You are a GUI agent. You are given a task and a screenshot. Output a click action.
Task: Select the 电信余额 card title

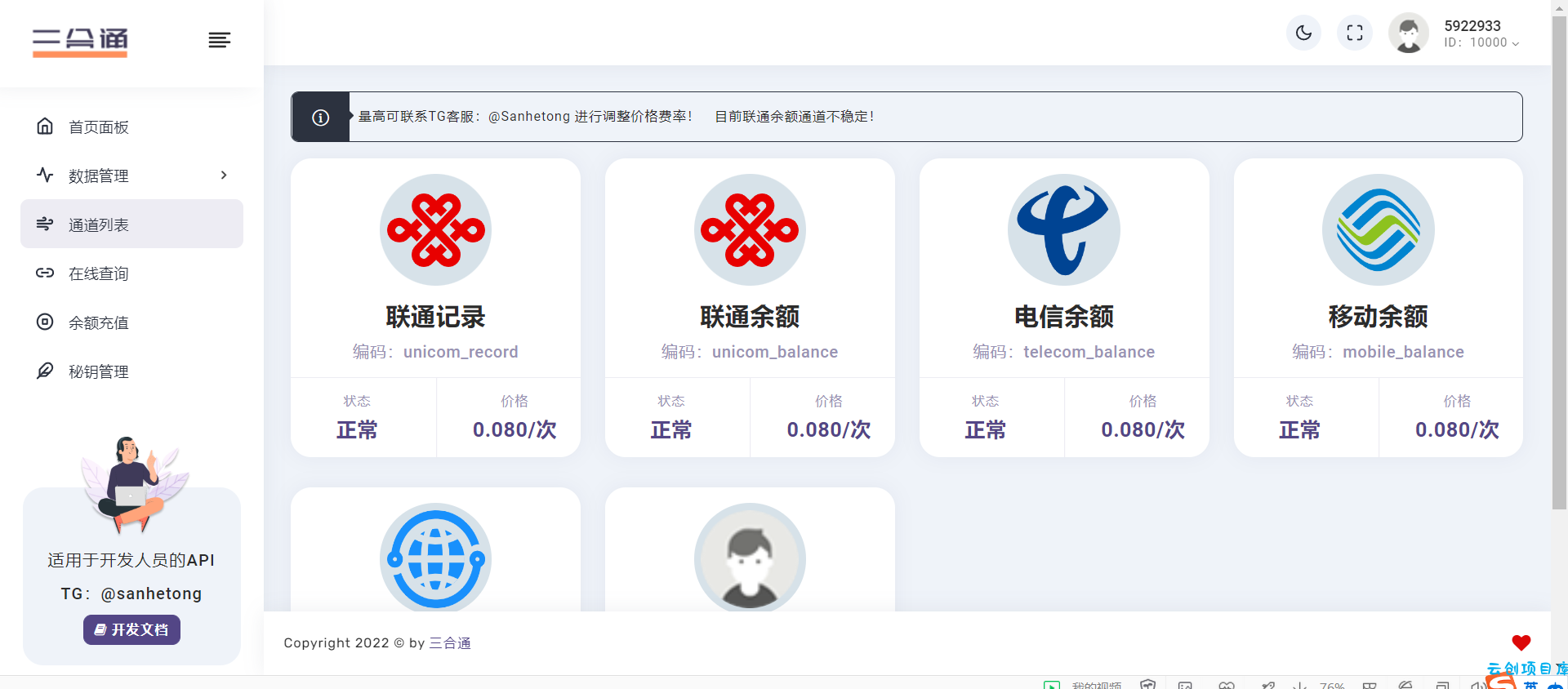click(x=1064, y=317)
